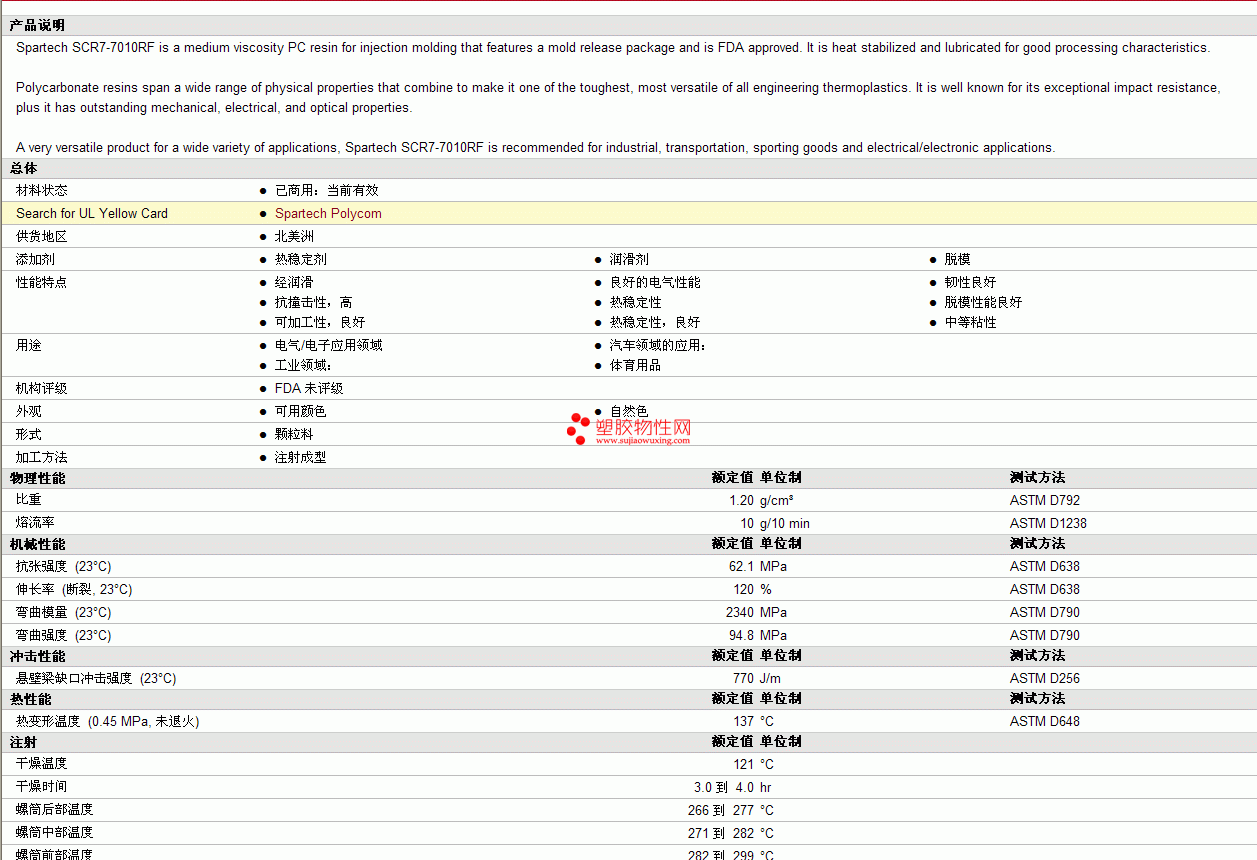Select the 弯曲模量 (23°C) label
Screen dimensions: 1257x860
click(64, 612)
